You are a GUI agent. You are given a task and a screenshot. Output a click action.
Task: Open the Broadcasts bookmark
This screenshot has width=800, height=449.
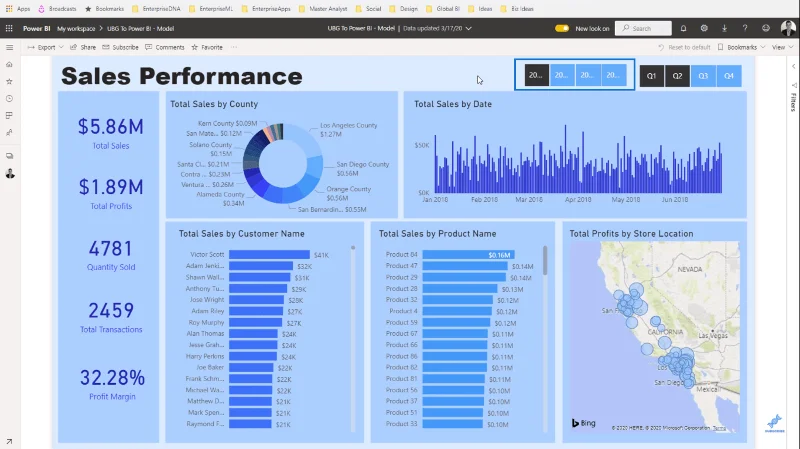point(57,9)
